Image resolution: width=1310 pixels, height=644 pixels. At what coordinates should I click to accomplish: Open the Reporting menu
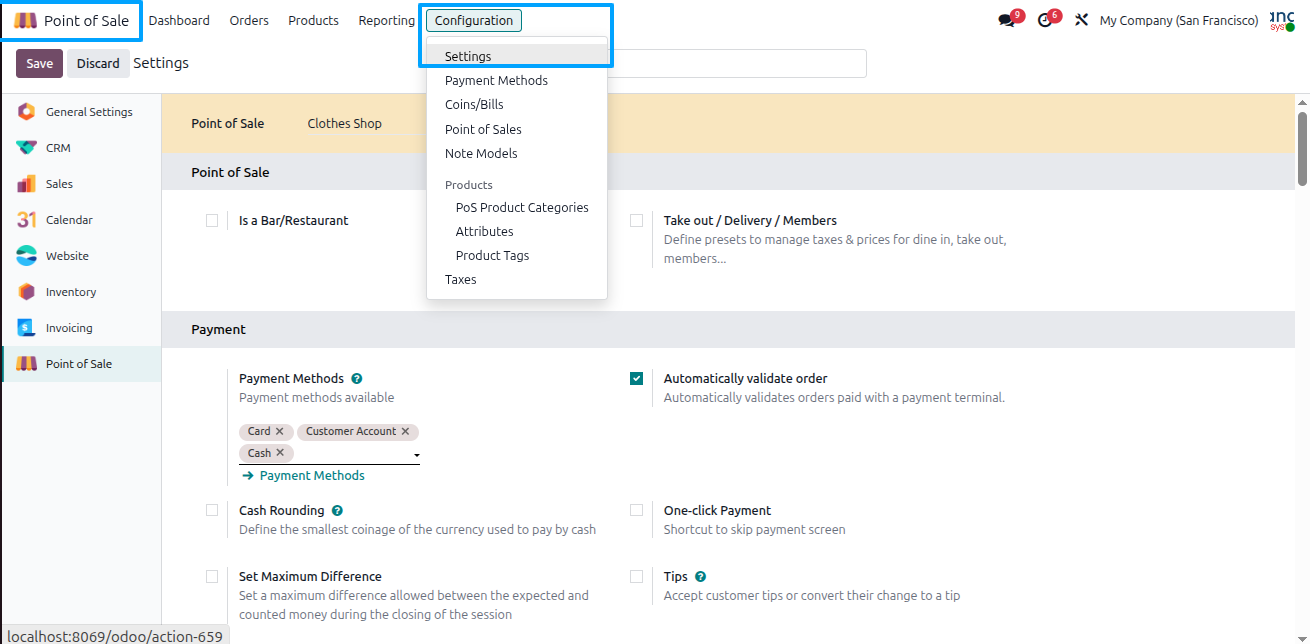click(386, 20)
